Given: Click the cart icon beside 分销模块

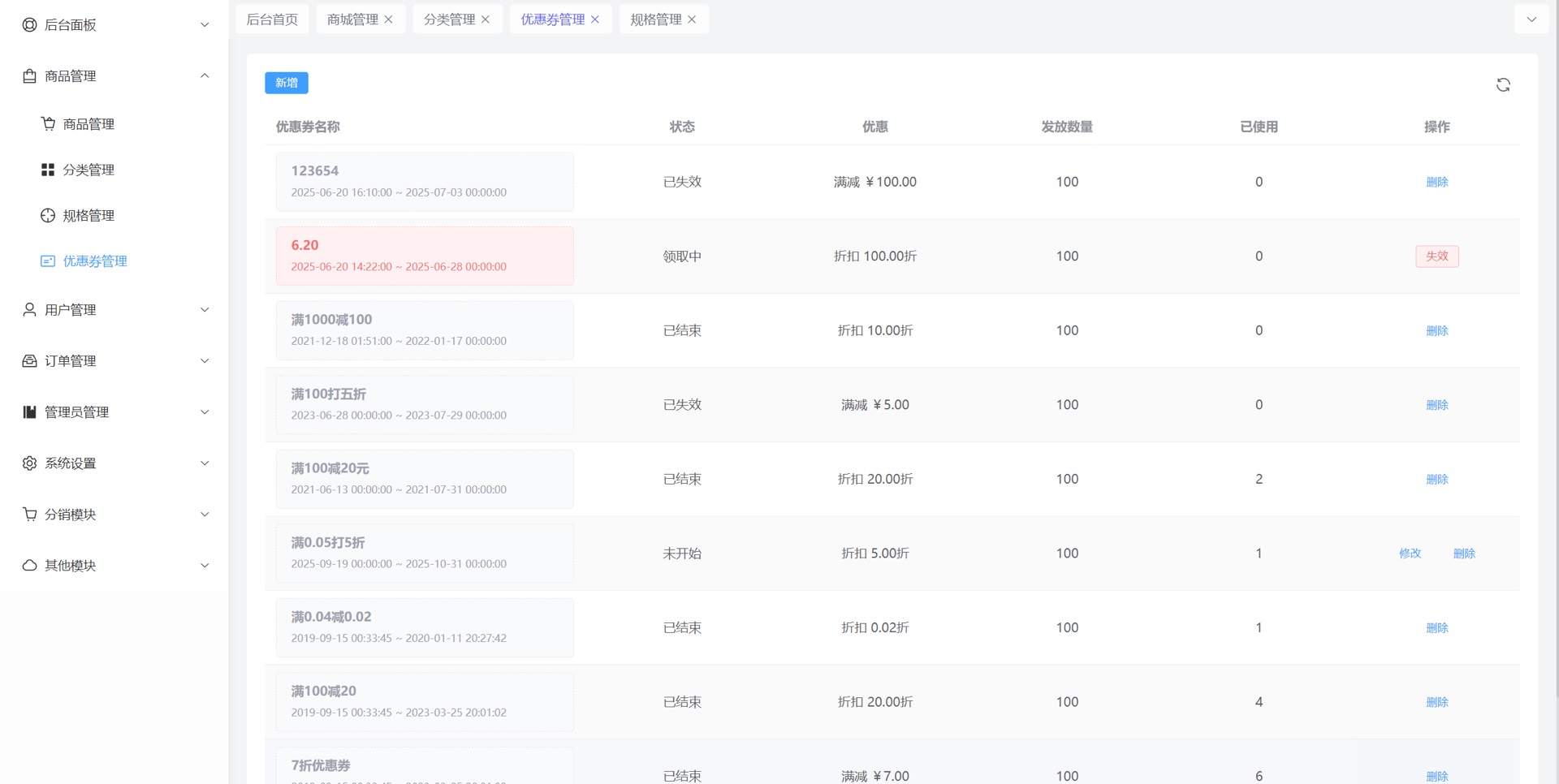Looking at the screenshot, I should (x=29, y=515).
